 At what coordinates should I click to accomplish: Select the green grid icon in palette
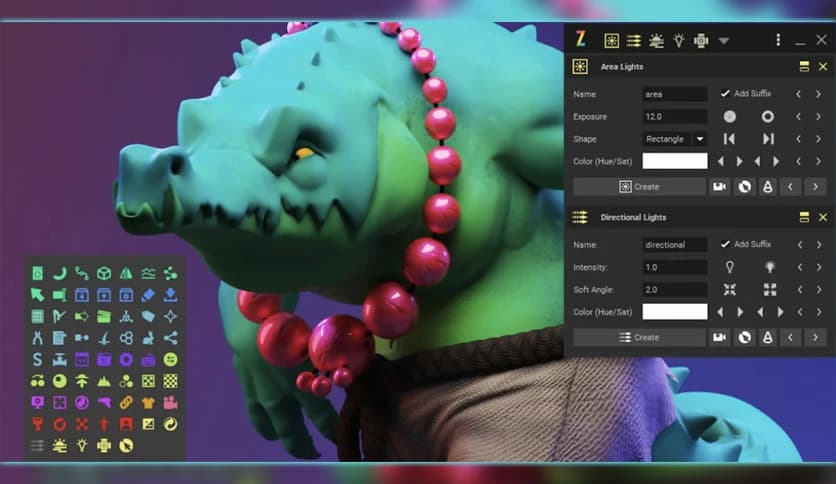37,317
